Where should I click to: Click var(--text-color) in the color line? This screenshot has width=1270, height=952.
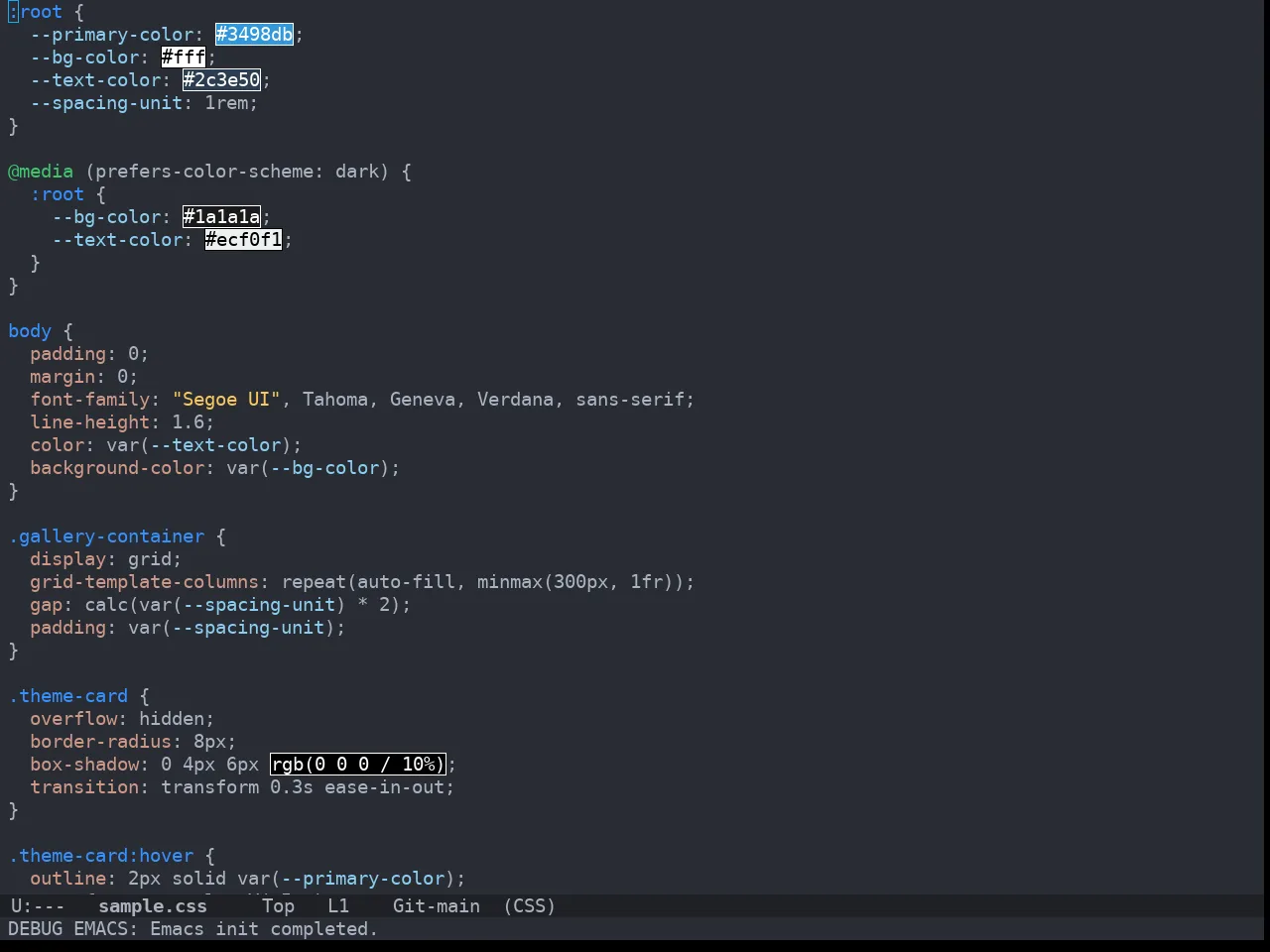point(198,445)
